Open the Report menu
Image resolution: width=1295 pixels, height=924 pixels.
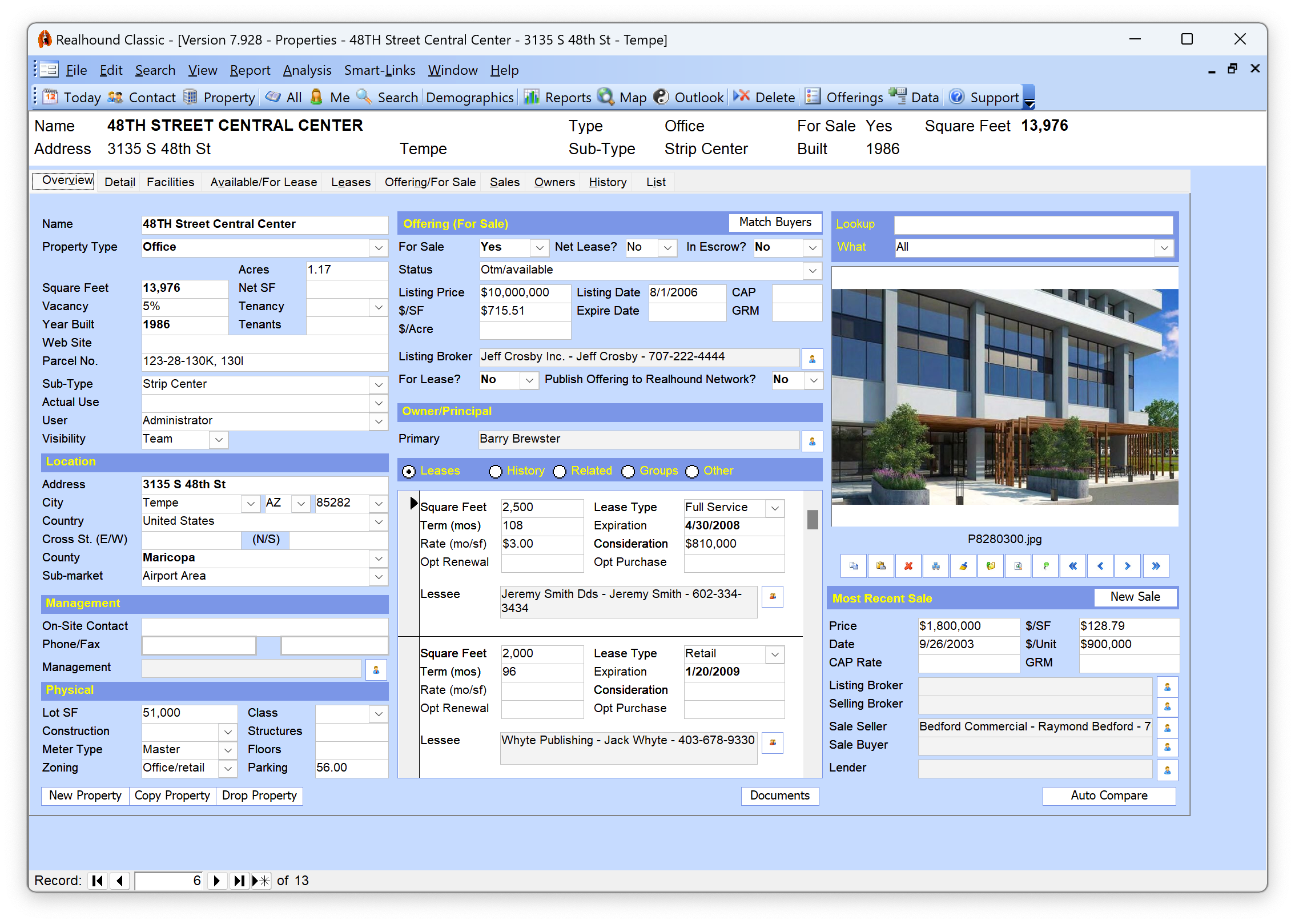pyautogui.click(x=250, y=70)
